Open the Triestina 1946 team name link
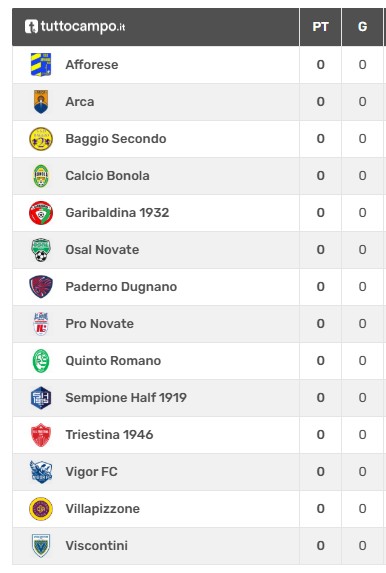386x573 pixels. 109,435
